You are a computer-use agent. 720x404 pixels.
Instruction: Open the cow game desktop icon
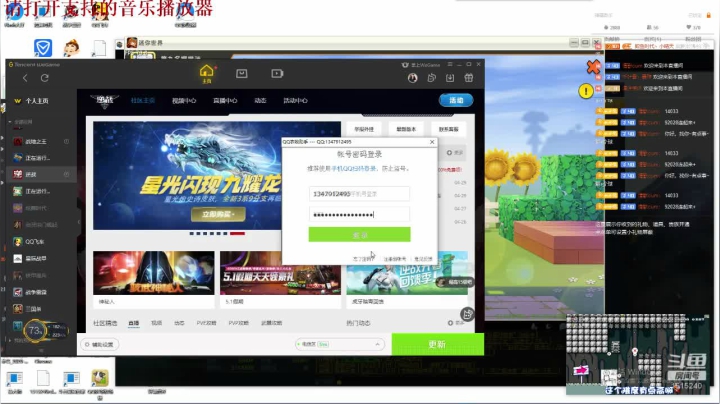tap(100, 378)
